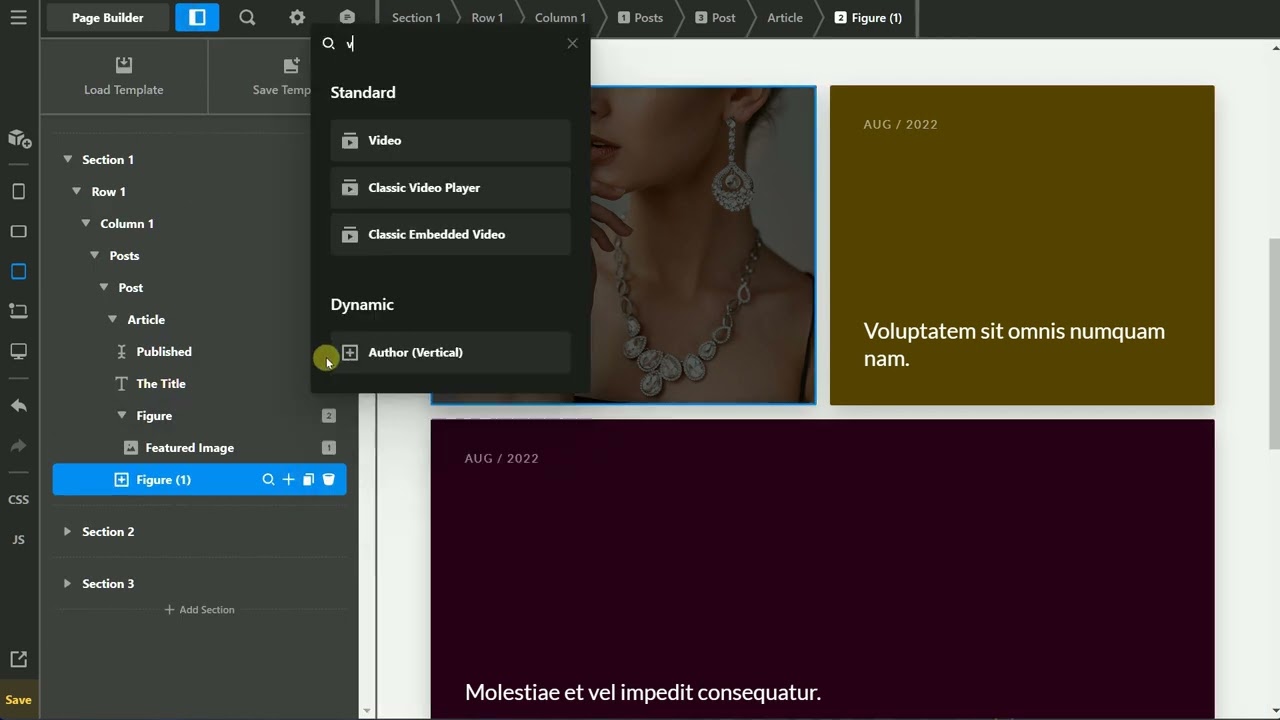Click badge 1 on Featured Image row
Screen dimensions: 1280x720
(328, 447)
